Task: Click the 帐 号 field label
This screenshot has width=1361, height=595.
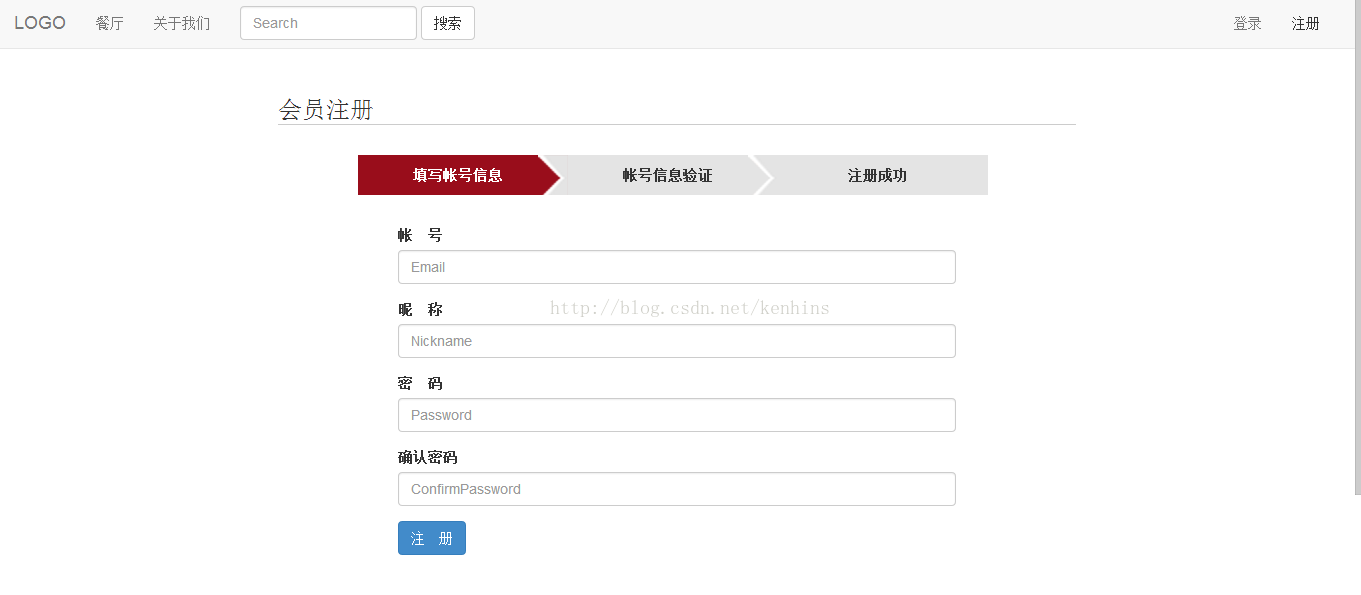Action: 420,235
